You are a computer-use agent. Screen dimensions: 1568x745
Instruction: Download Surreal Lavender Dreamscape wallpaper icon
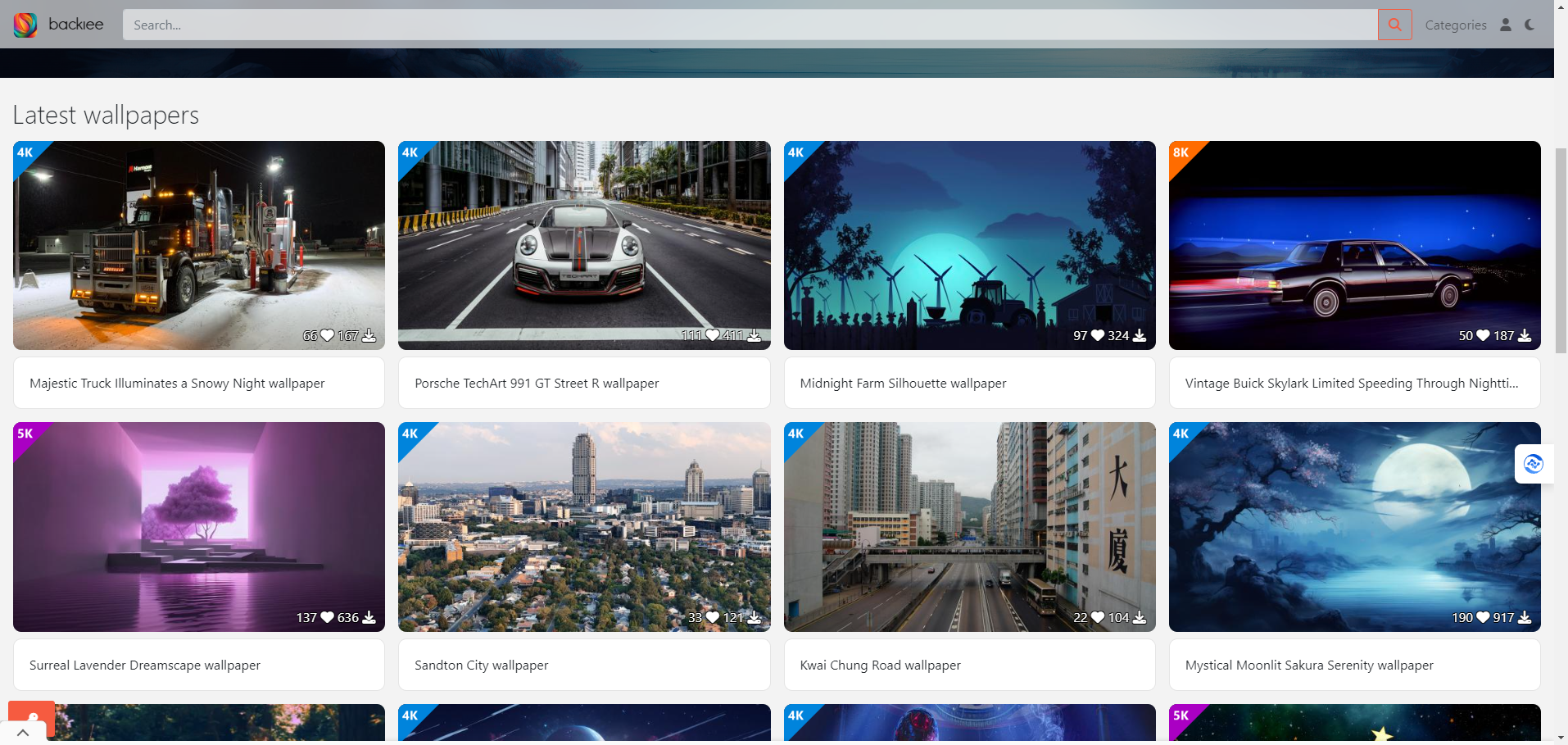369,617
